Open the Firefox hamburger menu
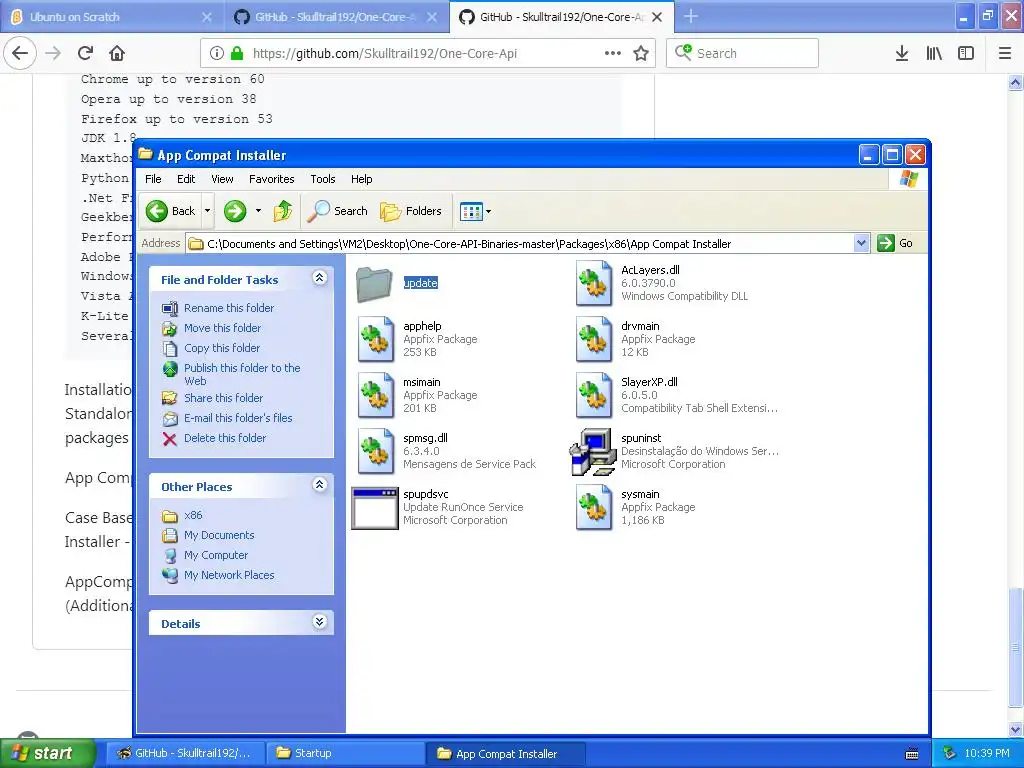1024x768 pixels. pyautogui.click(x=1005, y=54)
